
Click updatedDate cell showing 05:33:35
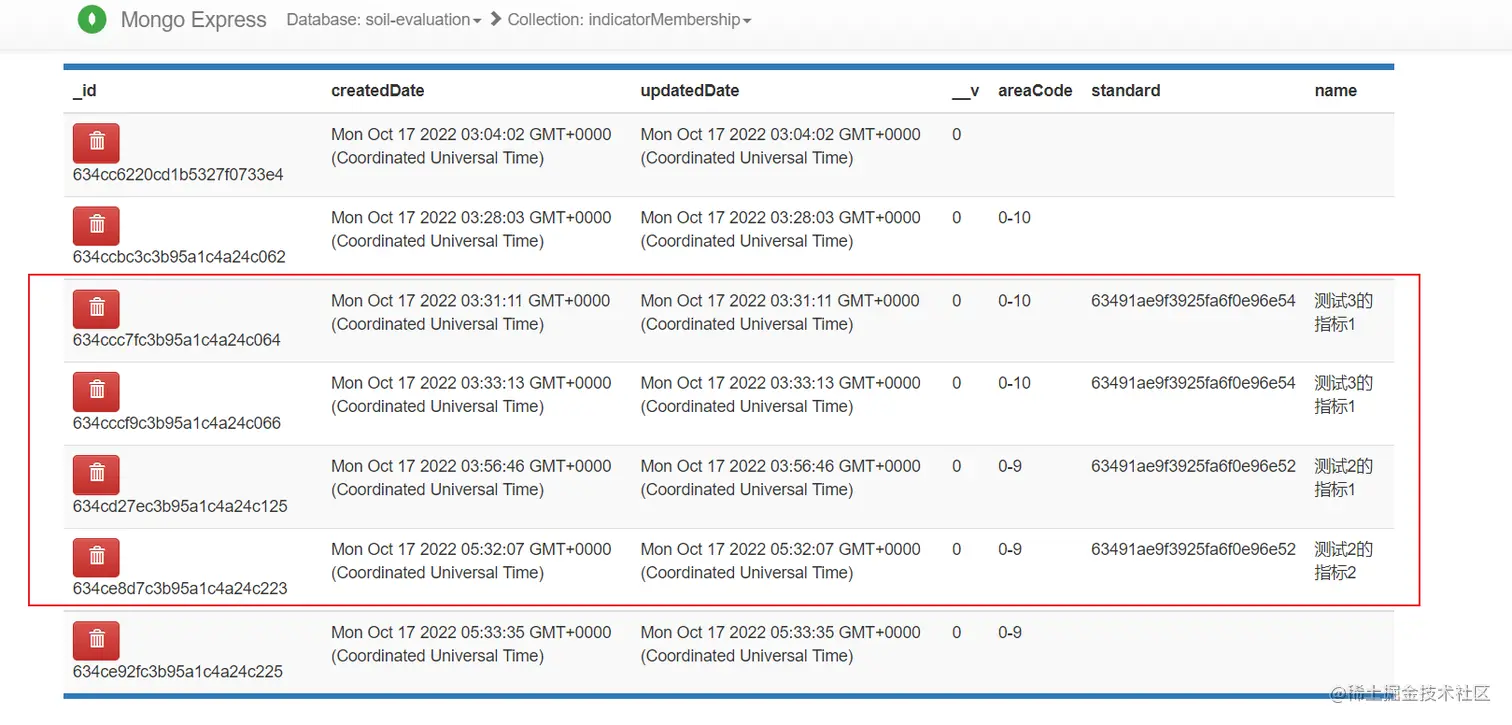780,643
